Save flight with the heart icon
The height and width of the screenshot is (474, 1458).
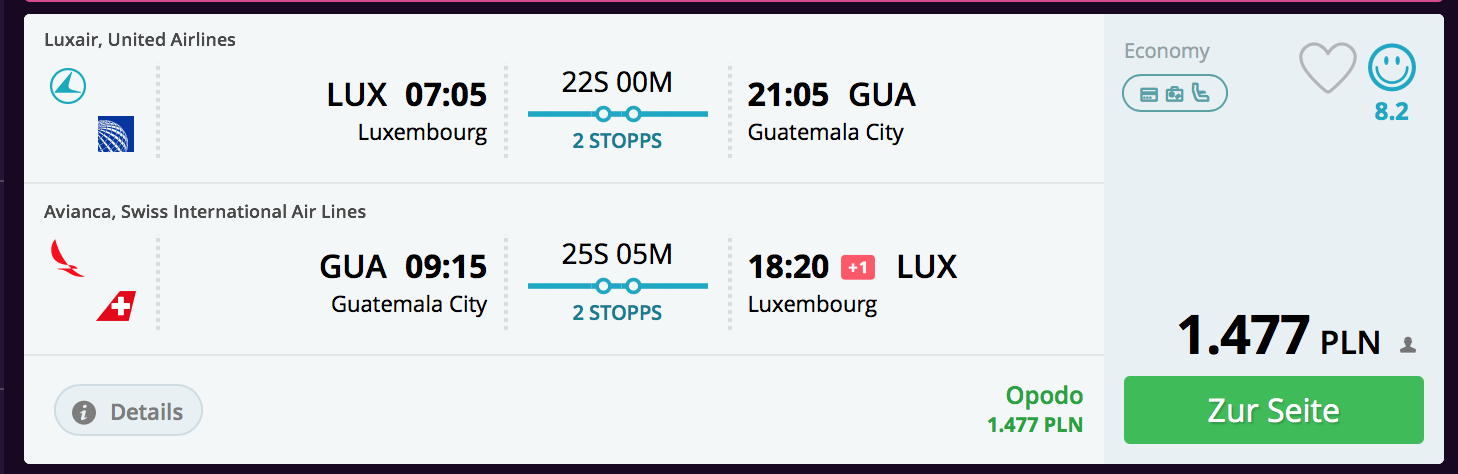coord(1327,68)
